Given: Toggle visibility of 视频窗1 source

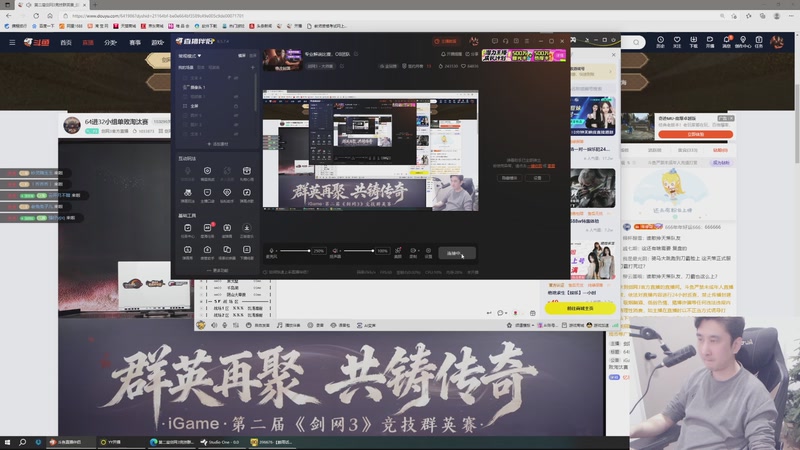Looking at the screenshot, I should 236,96.
